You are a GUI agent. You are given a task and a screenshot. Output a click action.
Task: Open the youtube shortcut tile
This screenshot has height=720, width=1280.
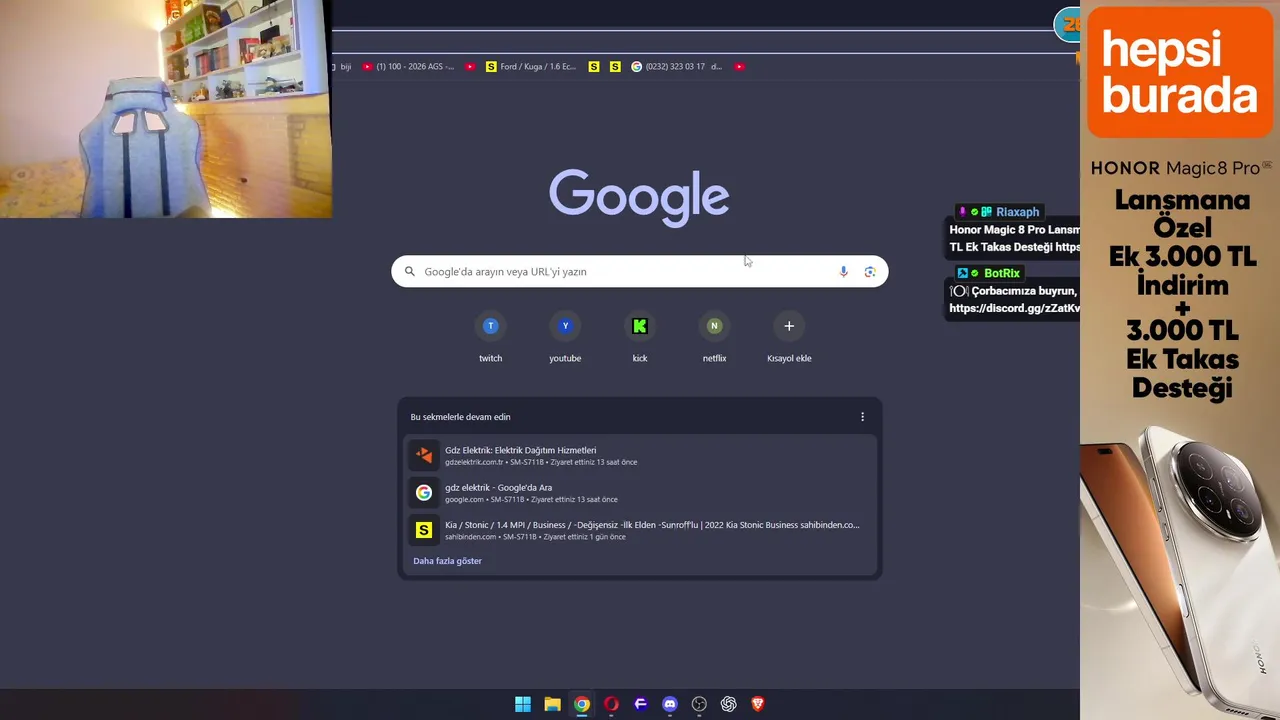pyautogui.click(x=565, y=337)
